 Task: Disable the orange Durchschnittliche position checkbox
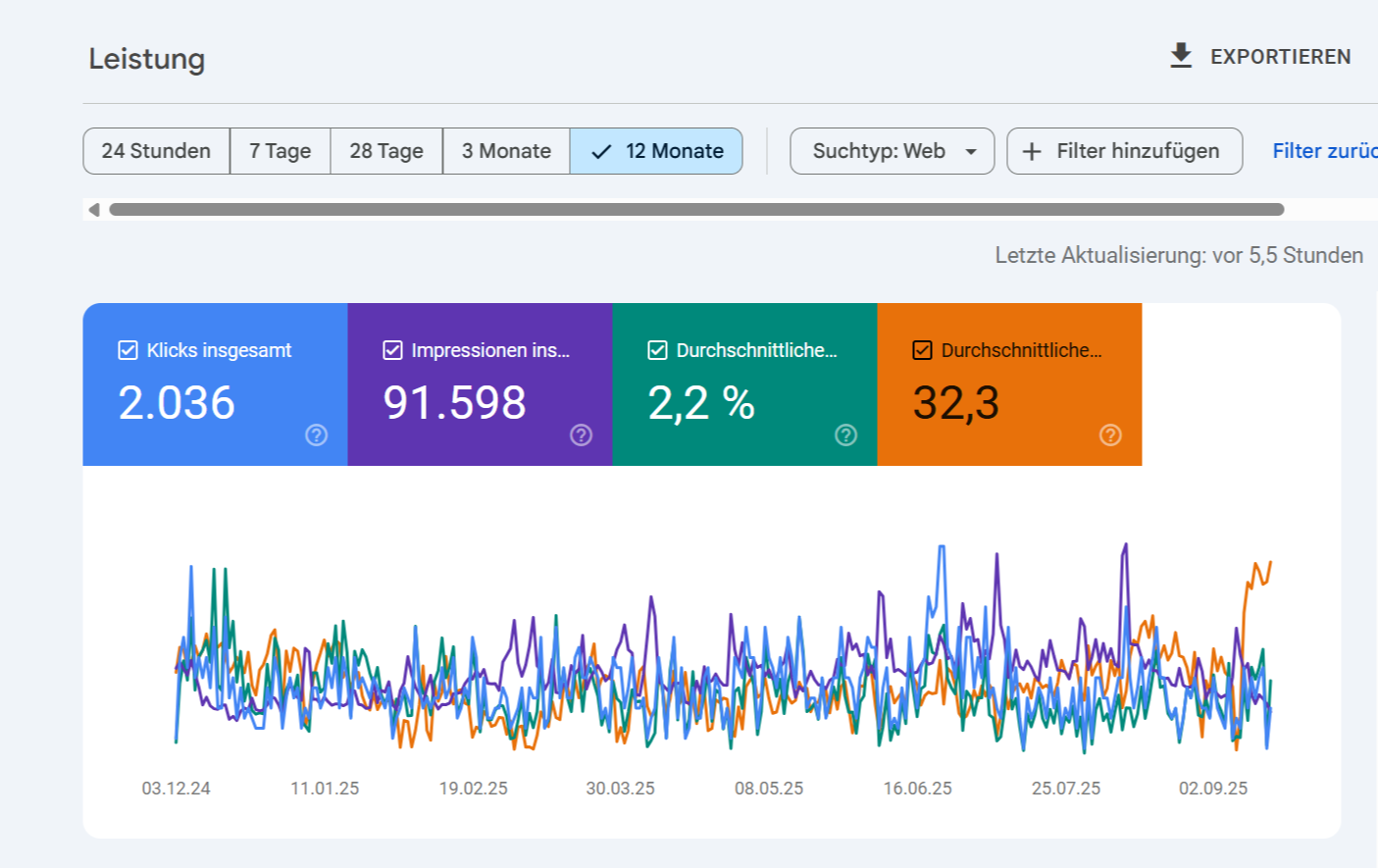point(922,350)
